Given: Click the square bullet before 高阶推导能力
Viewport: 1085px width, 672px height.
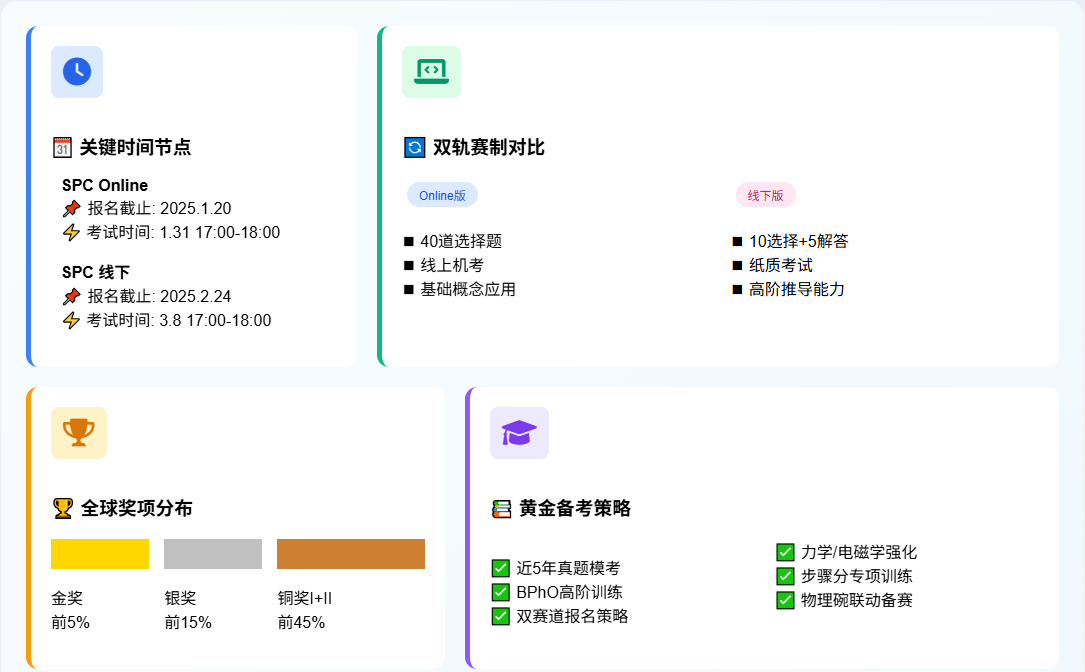Looking at the screenshot, I should click(738, 289).
